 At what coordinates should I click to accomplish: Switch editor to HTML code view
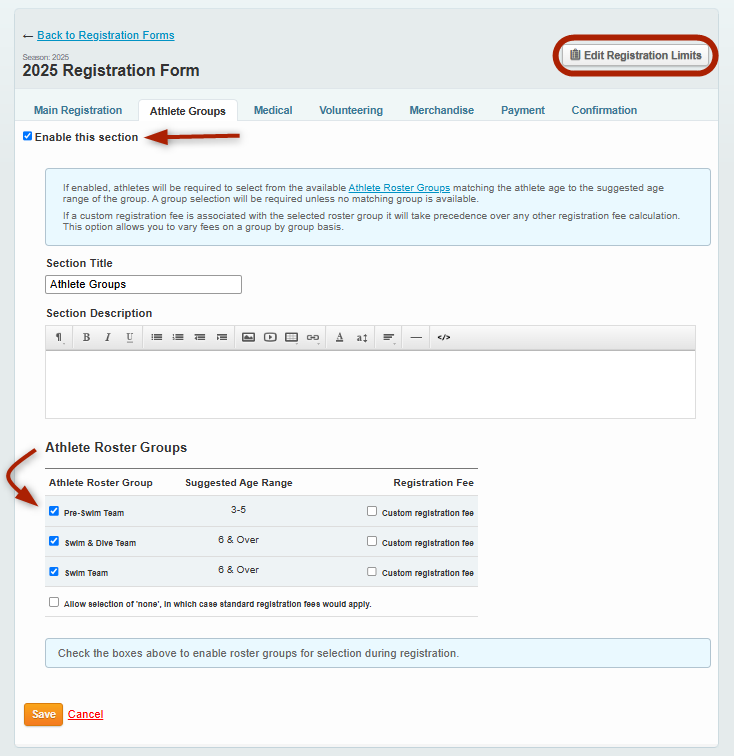pos(444,338)
